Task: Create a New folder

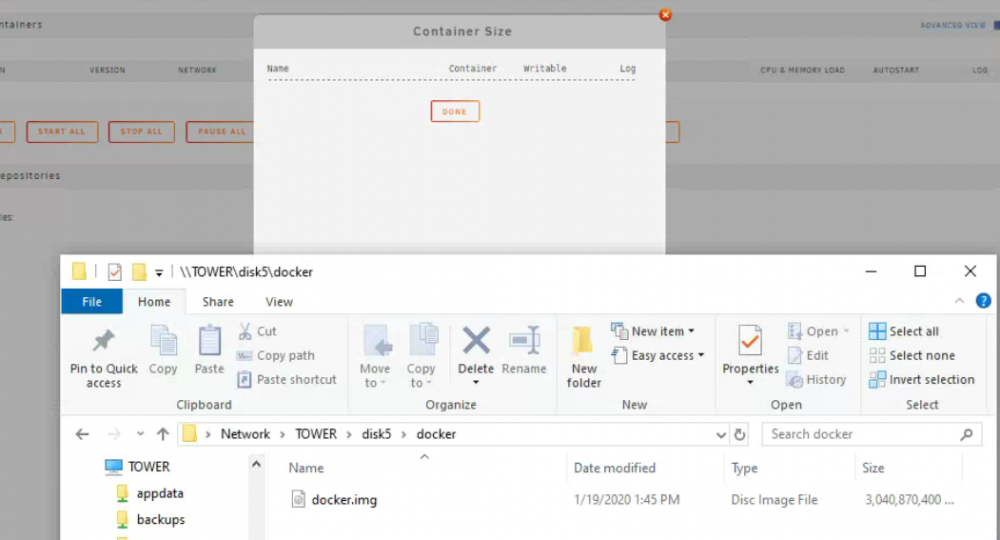Action: point(584,356)
